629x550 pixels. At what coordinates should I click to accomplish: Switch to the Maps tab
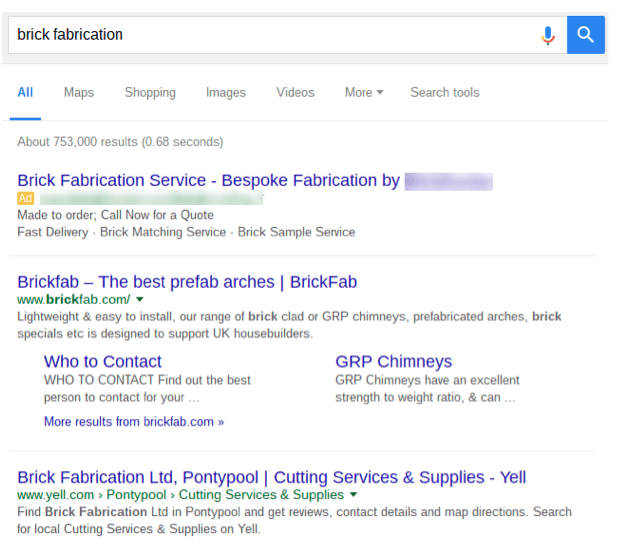click(79, 92)
